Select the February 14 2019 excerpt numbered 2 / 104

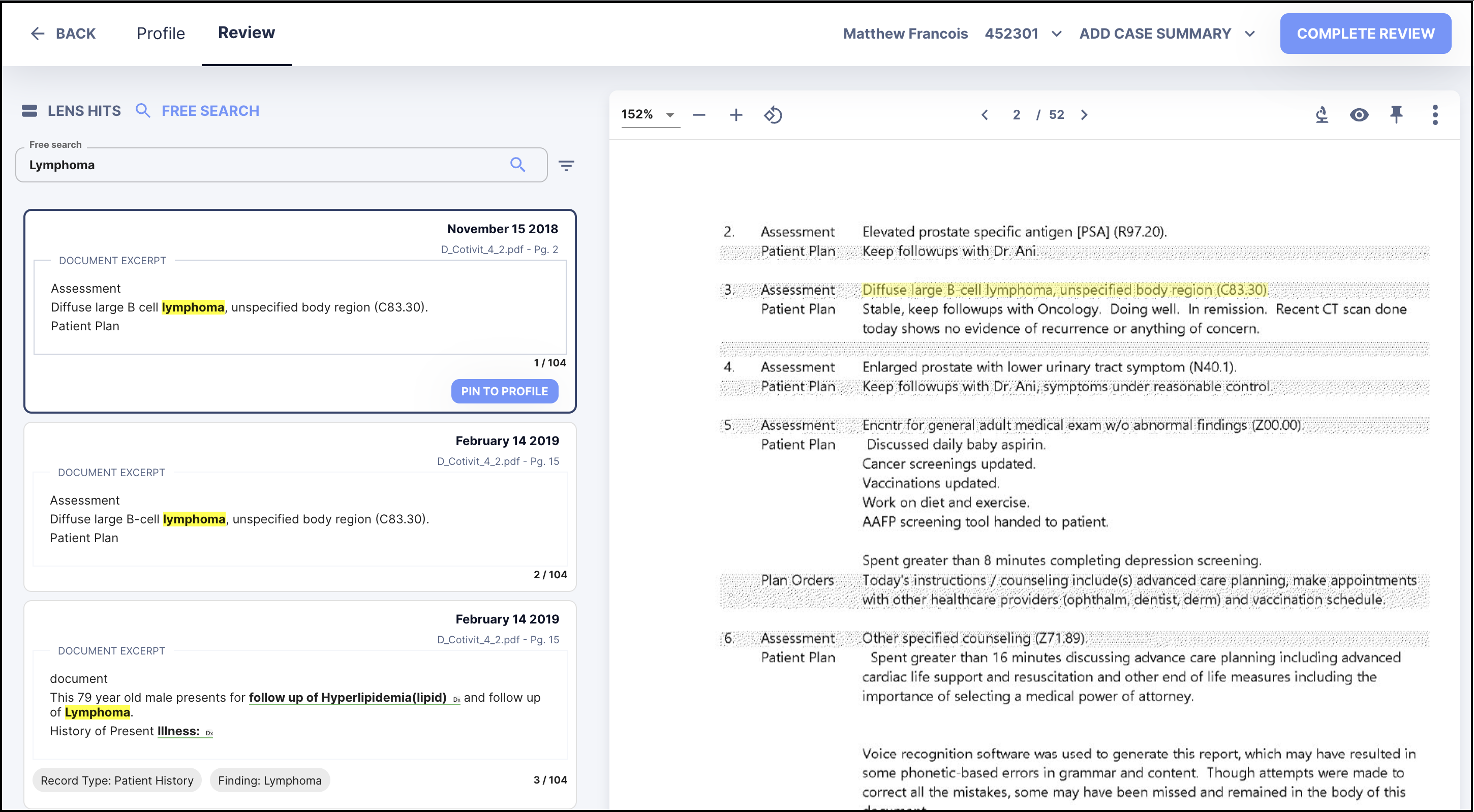tap(300, 507)
